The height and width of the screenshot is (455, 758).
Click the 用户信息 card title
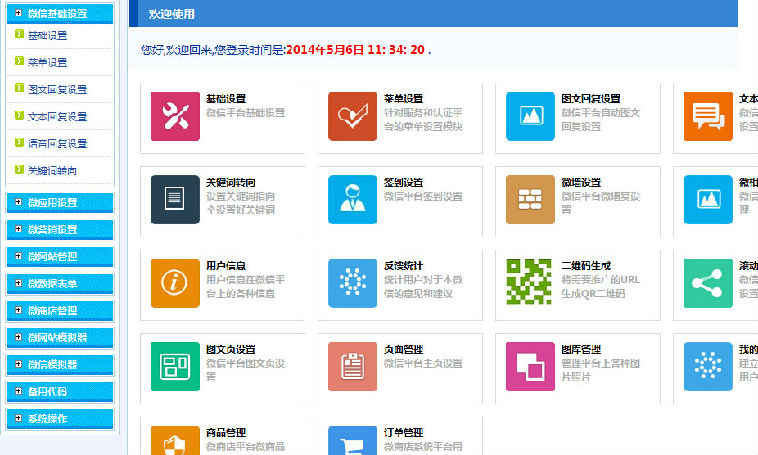pyautogui.click(x=226, y=266)
